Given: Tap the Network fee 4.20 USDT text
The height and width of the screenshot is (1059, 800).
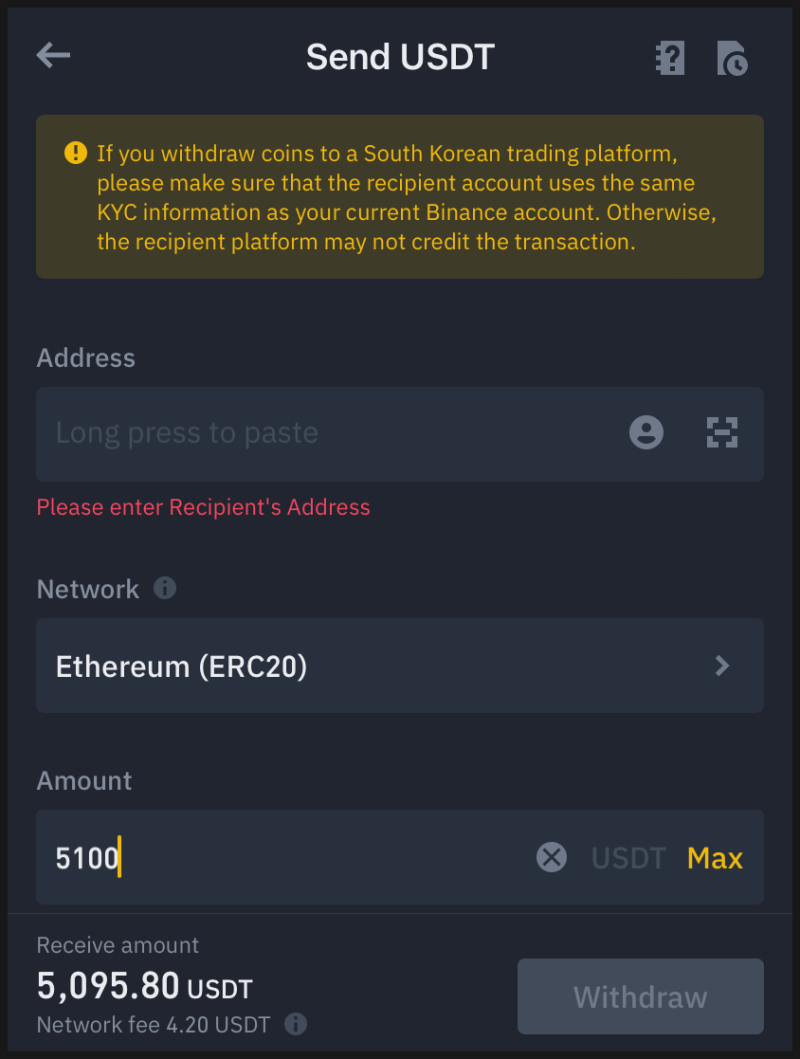Looking at the screenshot, I should click(153, 1025).
